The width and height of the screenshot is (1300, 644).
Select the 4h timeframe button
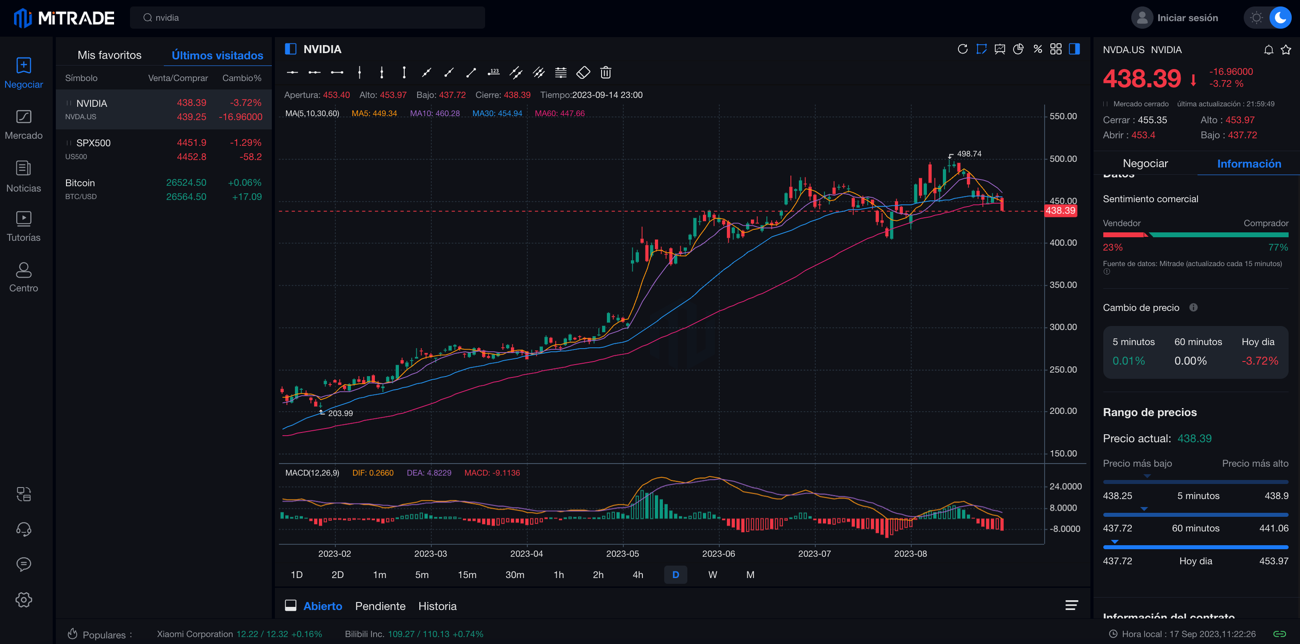point(638,575)
